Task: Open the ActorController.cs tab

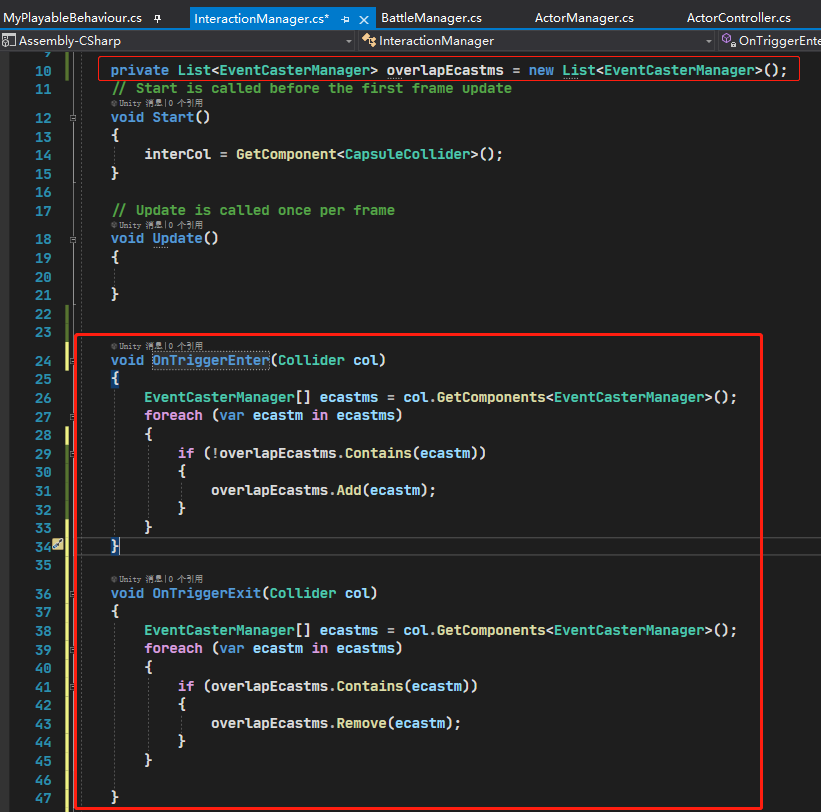Action: [x=738, y=18]
